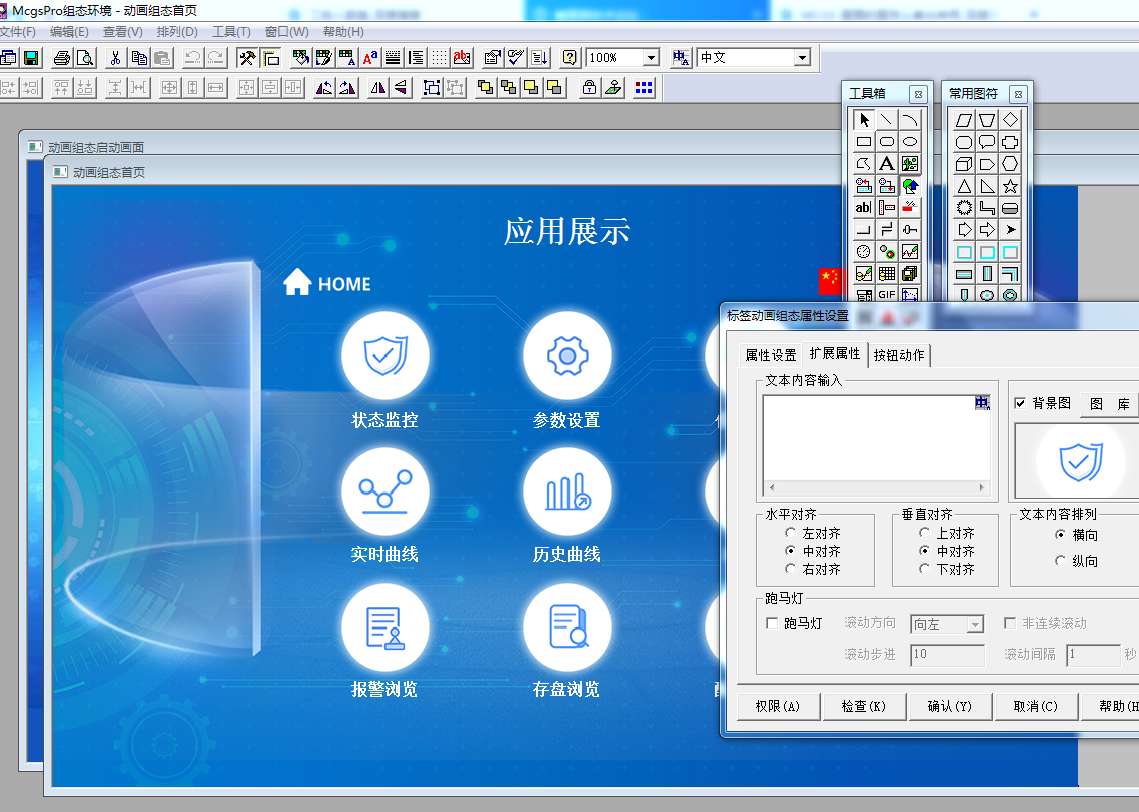Open the 工具(T) menu
The image size is (1139, 812).
click(x=231, y=32)
